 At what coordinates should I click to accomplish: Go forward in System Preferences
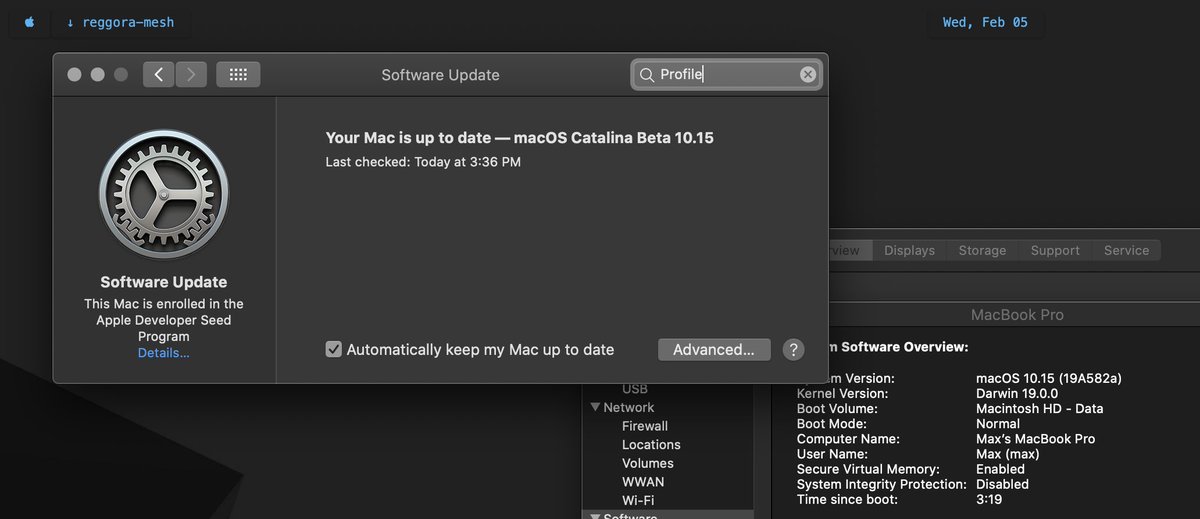pos(191,75)
